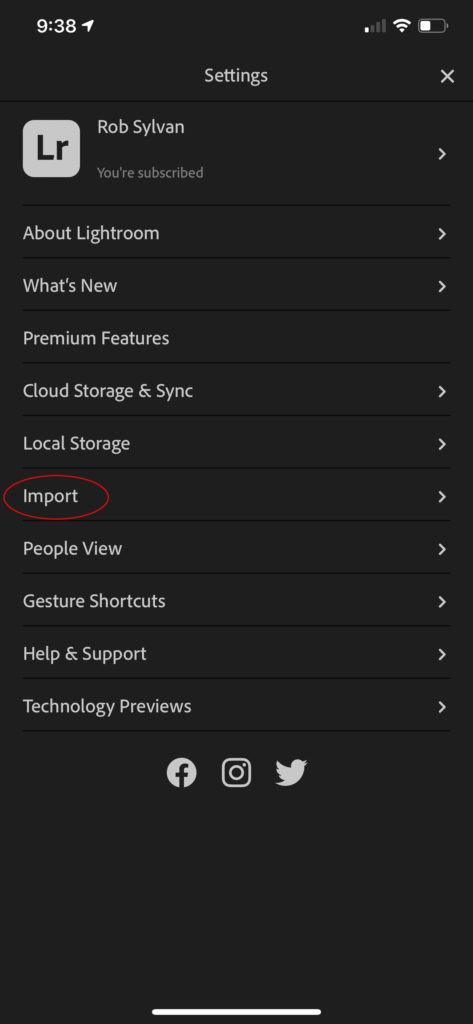Screen dimensions: 473x1024
Task: Tap the home indicator bar at bottom
Action: click(x=236, y=1012)
